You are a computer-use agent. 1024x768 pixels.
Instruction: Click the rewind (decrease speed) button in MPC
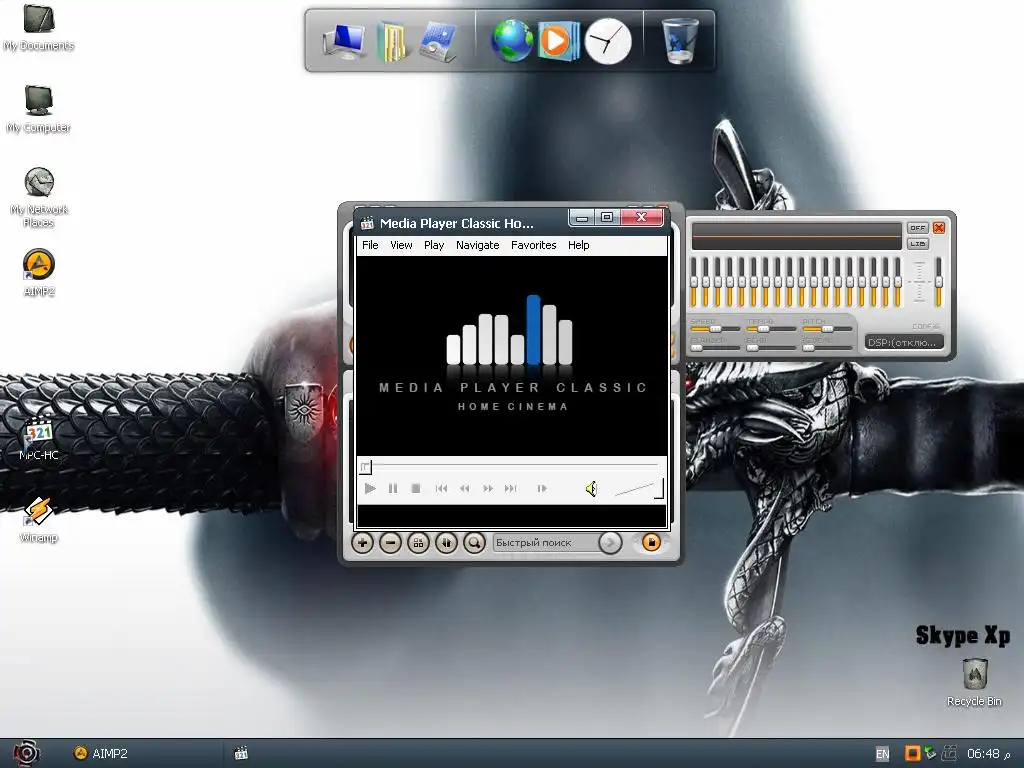coord(464,488)
